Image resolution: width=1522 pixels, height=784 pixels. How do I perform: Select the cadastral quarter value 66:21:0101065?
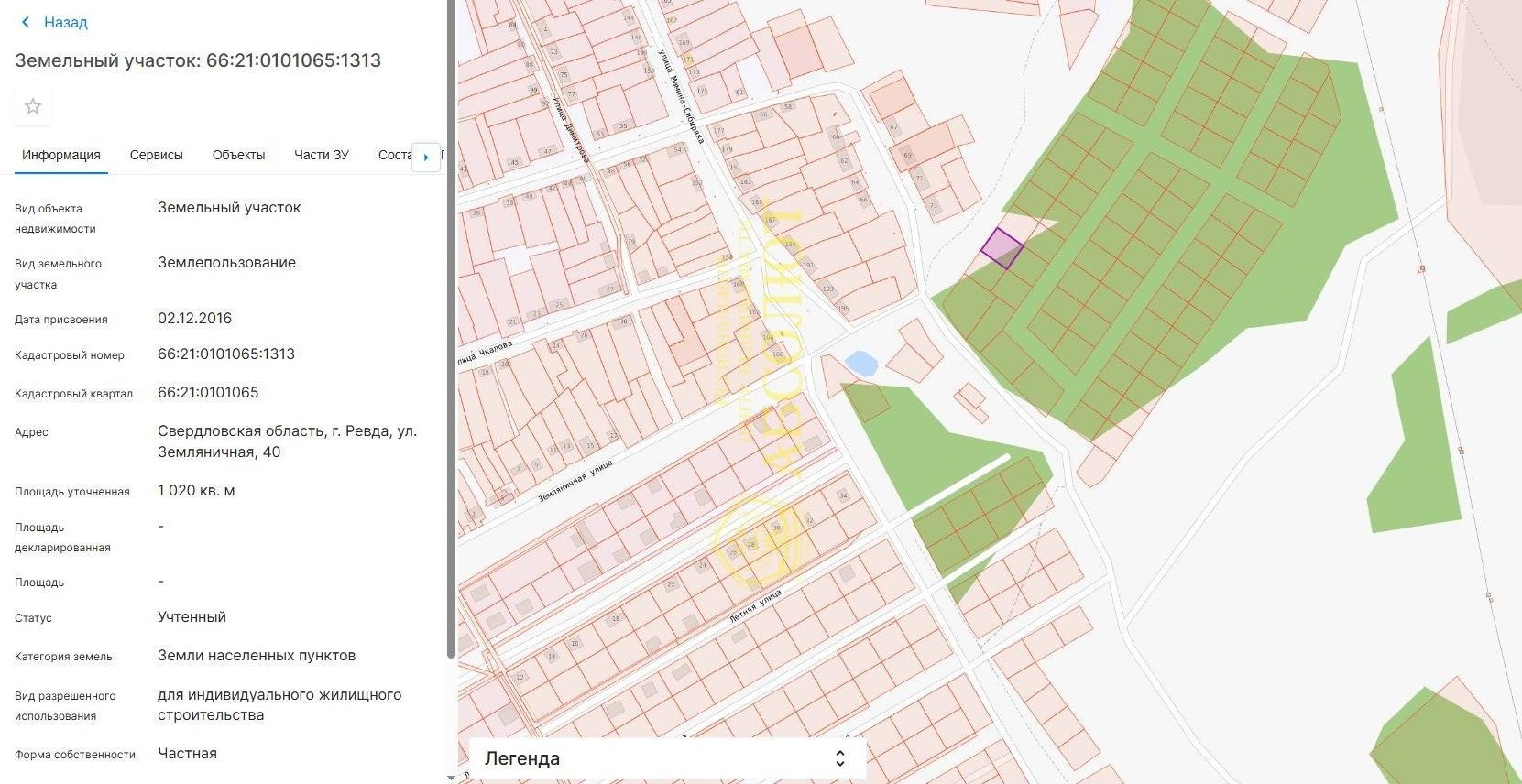point(208,393)
